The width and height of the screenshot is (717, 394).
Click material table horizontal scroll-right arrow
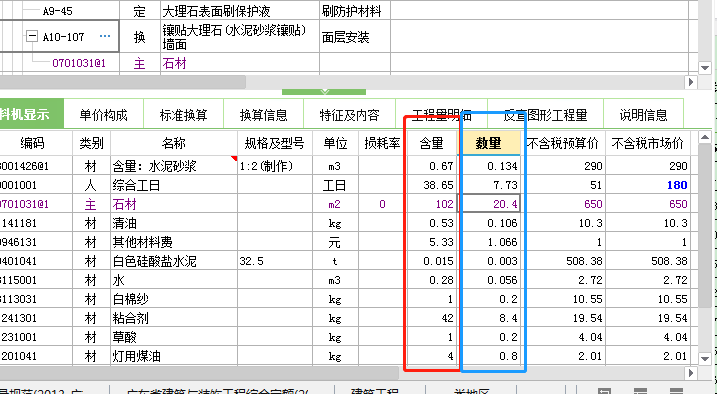coord(690,373)
